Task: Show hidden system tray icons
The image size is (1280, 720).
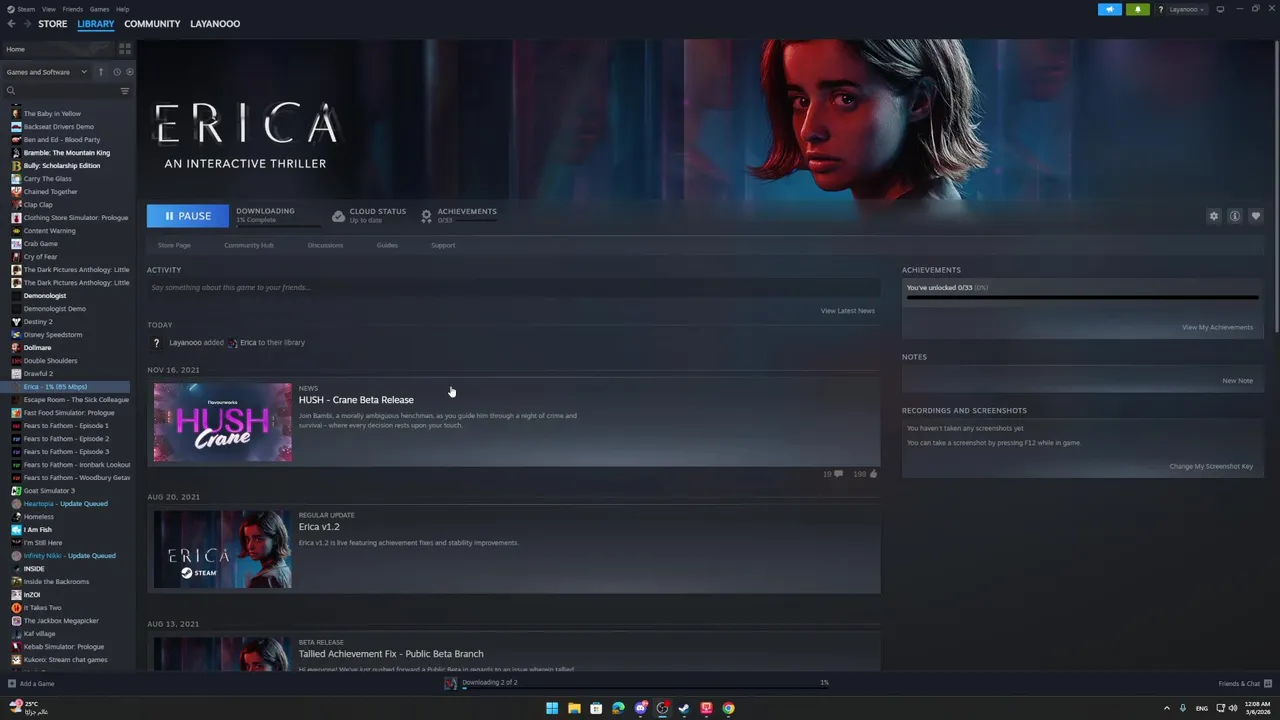Action: point(1166,708)
